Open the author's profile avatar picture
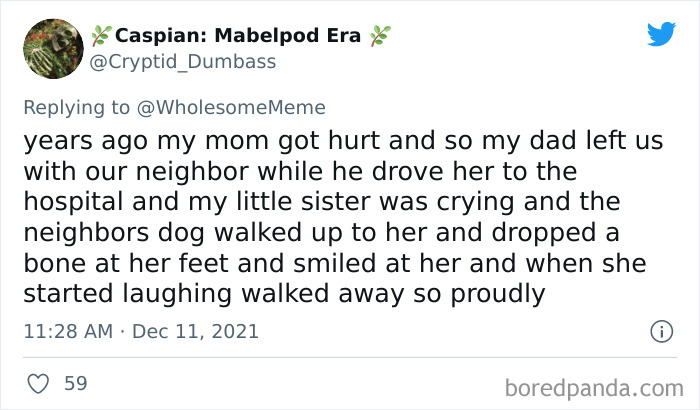Image resolution: width=700 pixels, height=410 pixels. click(x=53, y=49)
